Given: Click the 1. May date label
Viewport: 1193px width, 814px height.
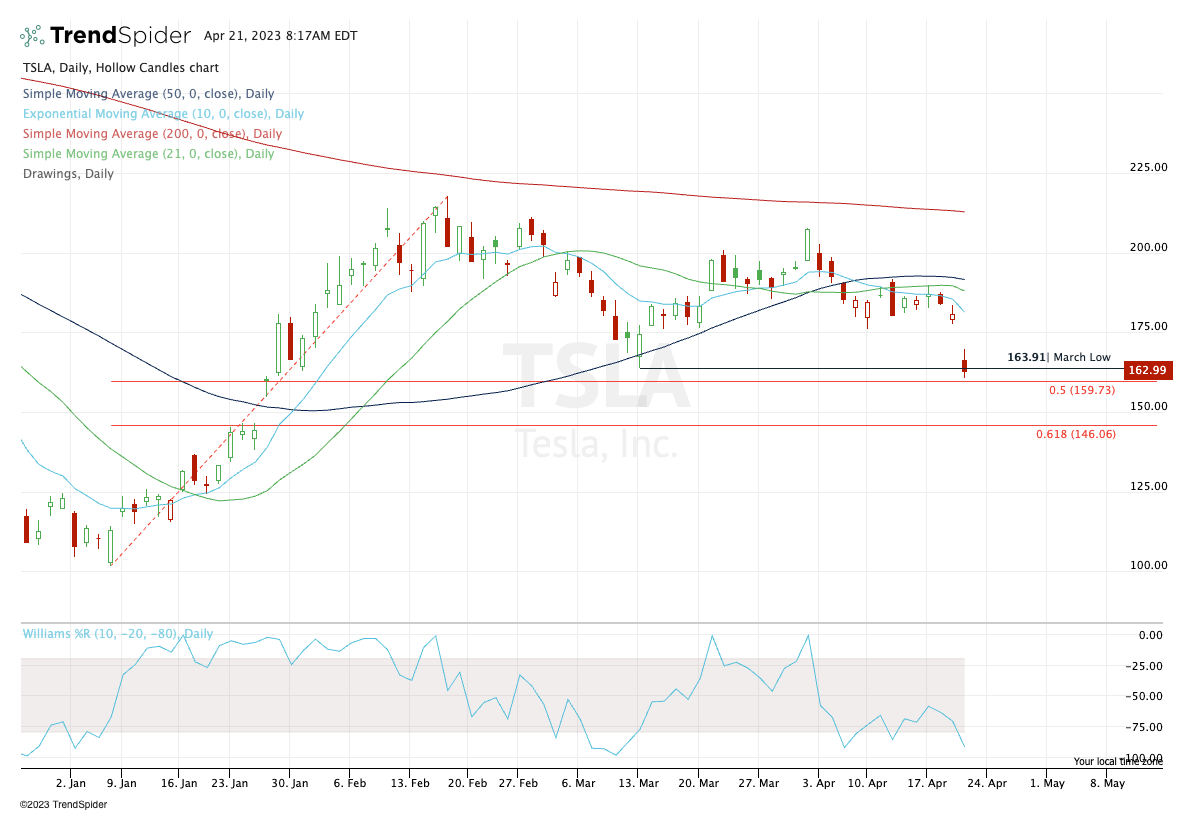Looking at the screenshot, I should (1048, 784).
